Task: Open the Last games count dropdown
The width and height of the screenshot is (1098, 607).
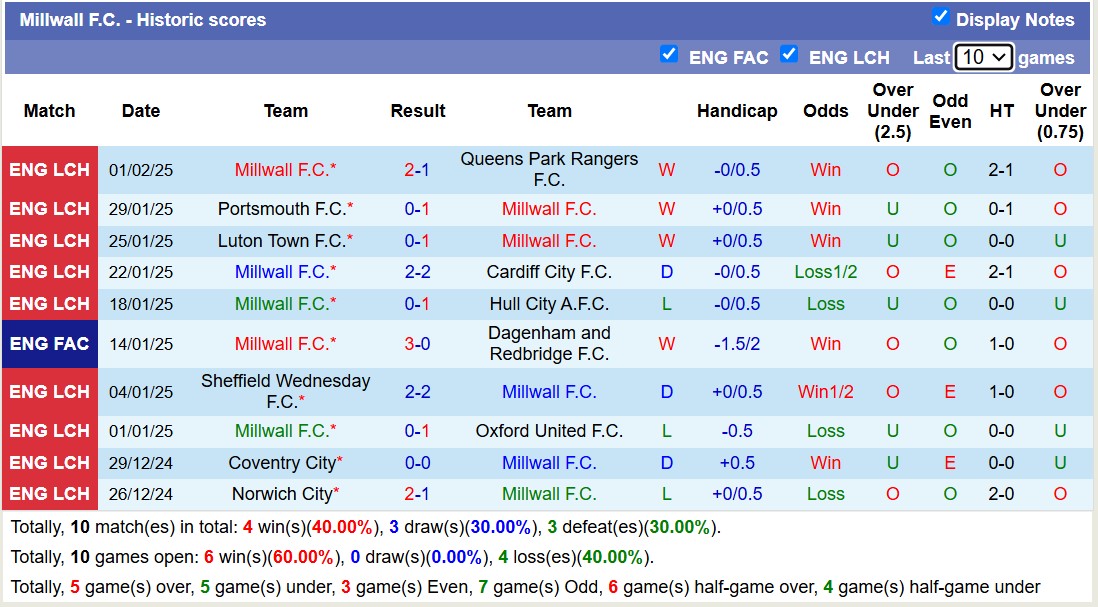Action: tap(984, 57)
